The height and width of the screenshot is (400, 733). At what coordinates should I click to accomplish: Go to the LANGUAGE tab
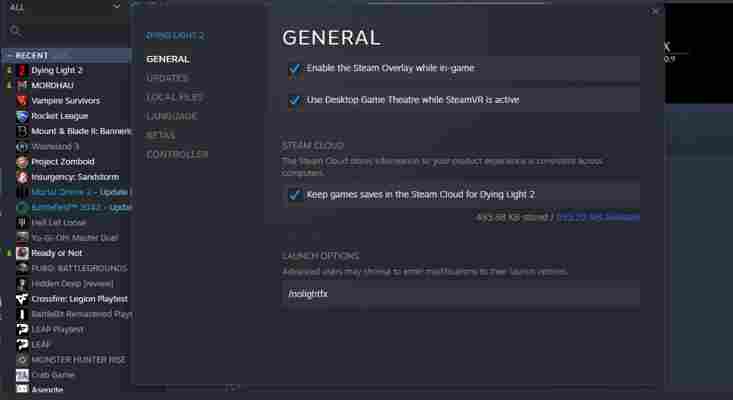click(172, 116)
